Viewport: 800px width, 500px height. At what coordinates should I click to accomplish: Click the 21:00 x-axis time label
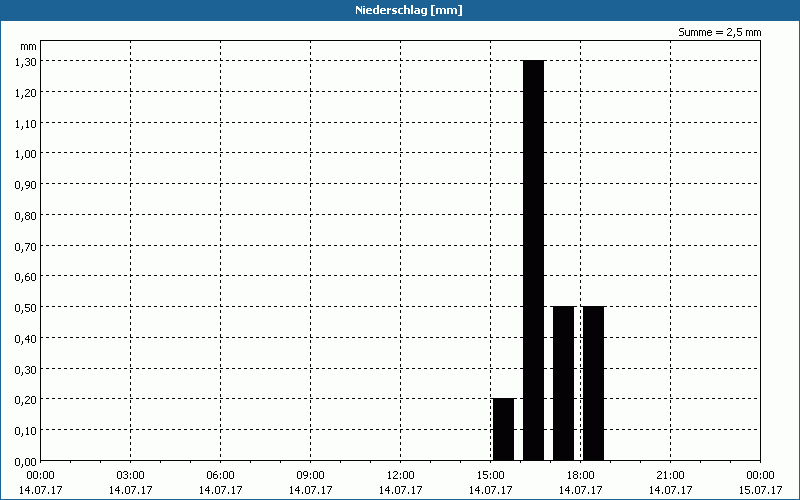click(670, 476)
